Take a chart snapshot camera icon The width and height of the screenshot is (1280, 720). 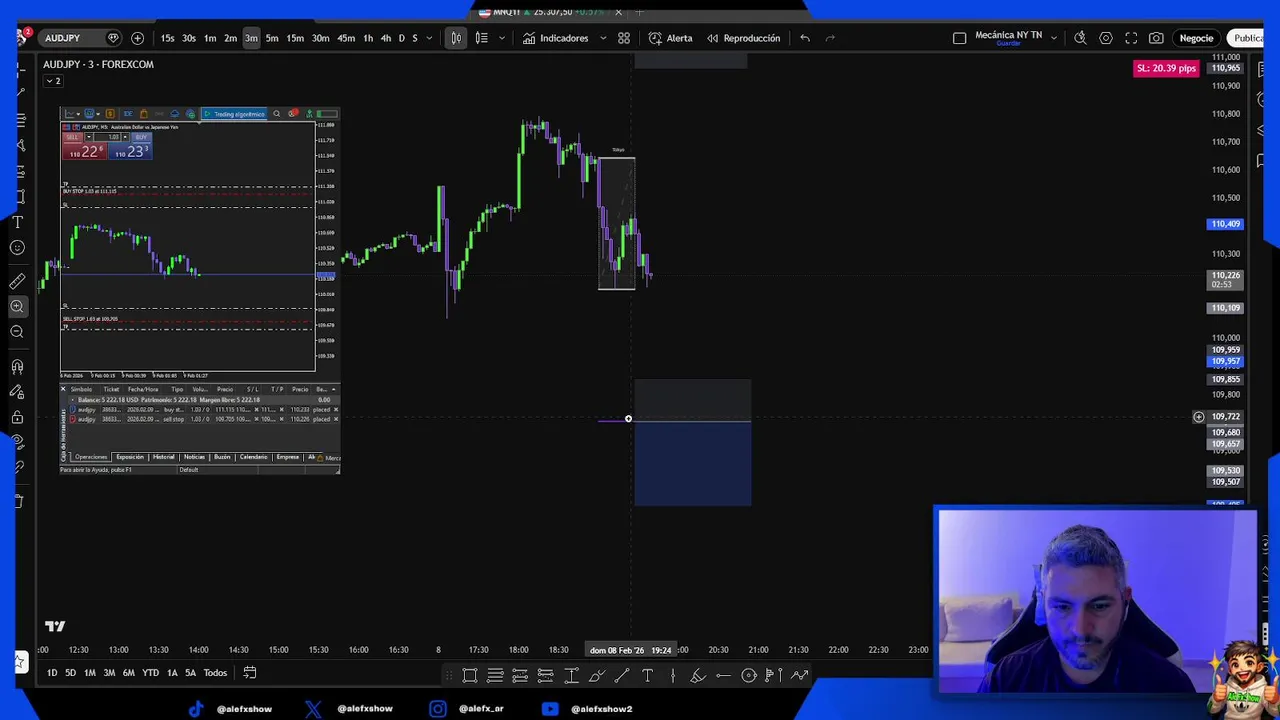coord(1156,38)
